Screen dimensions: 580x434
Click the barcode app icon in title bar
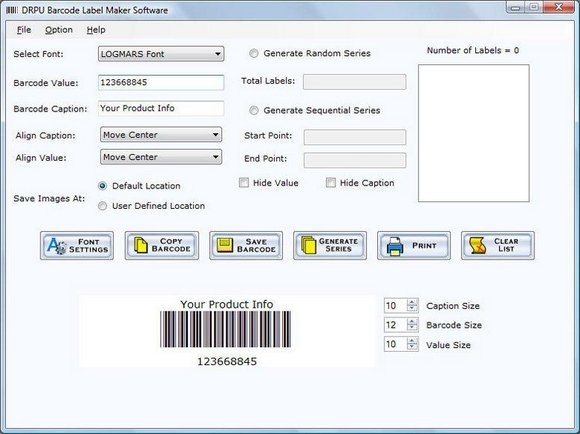[11, 10]
